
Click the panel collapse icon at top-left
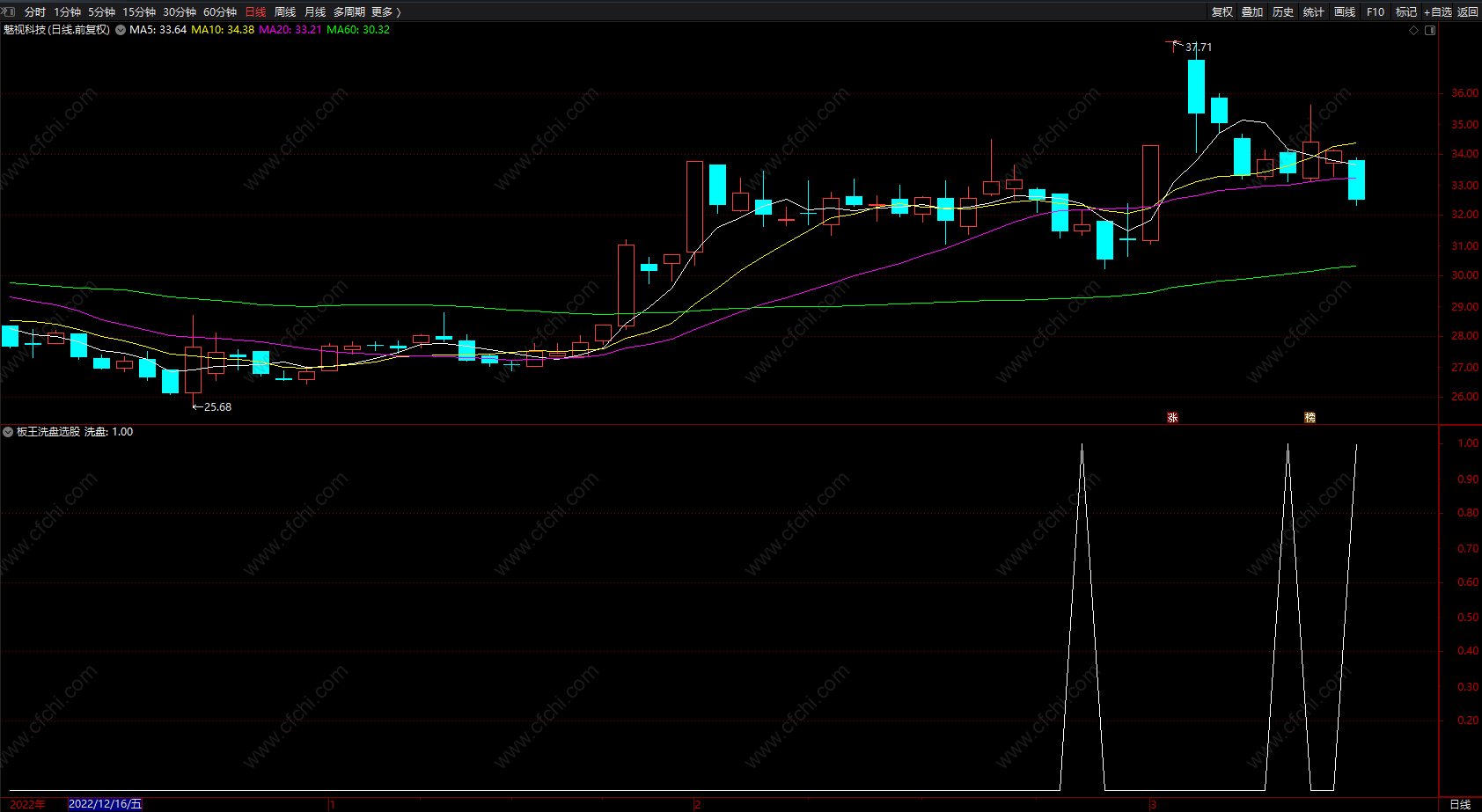(9, 11)
